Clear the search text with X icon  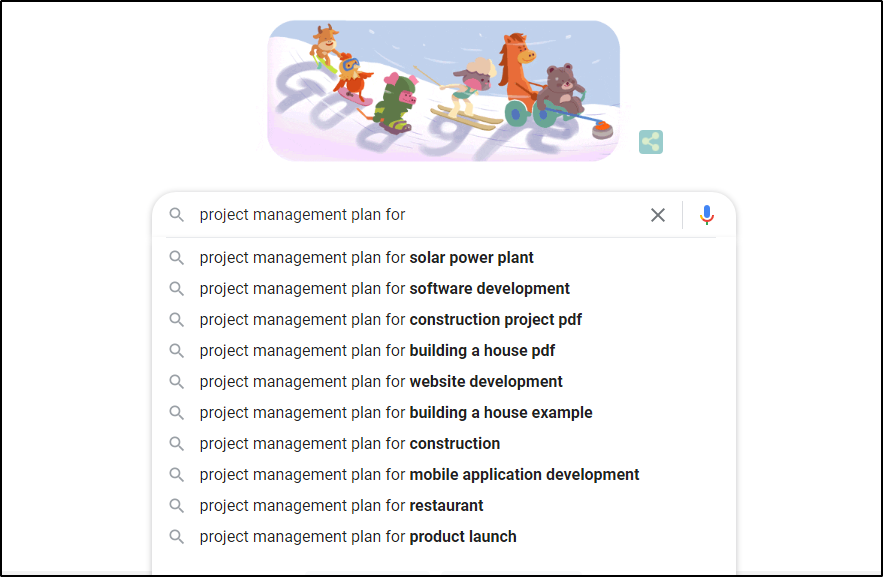[x=658, y=215]
